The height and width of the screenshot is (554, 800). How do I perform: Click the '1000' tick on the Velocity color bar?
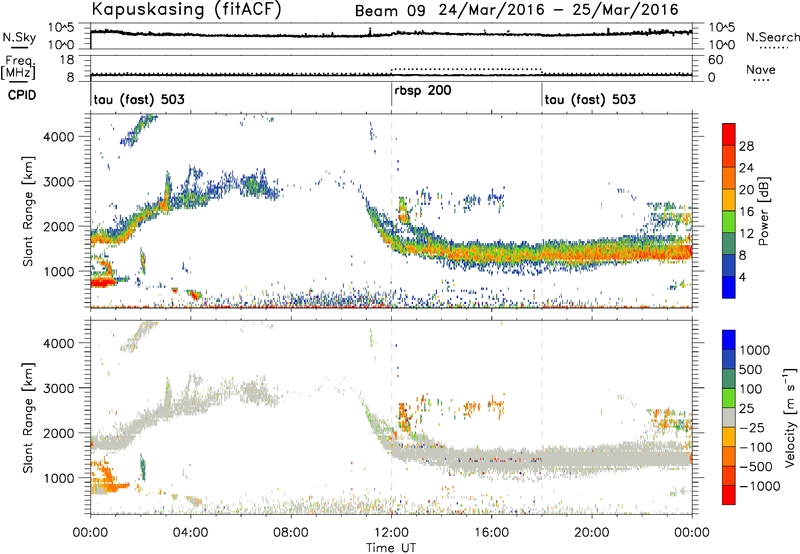(755, 350)
